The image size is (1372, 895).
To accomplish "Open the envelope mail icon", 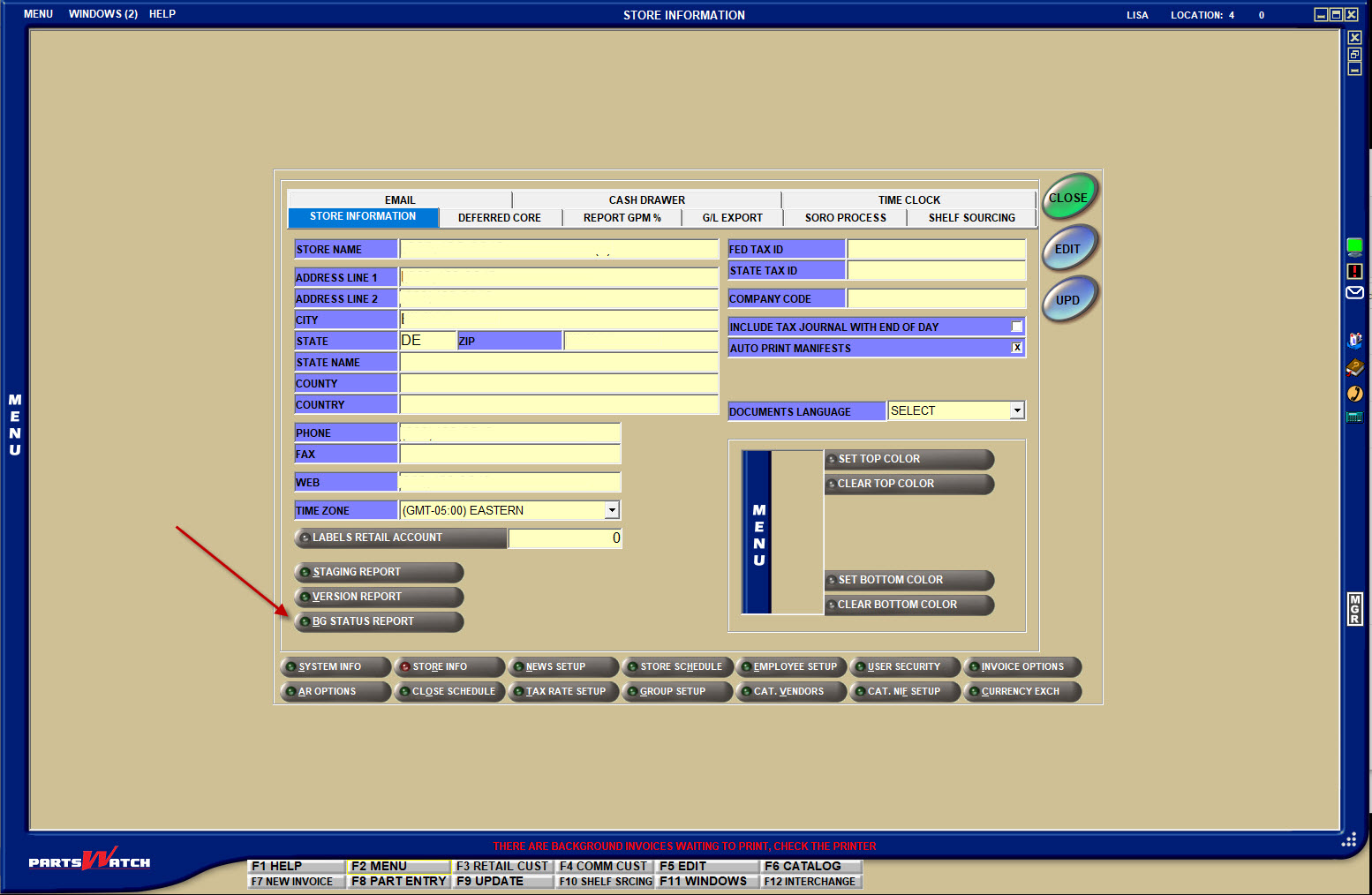I will [x=1354, y=293].
